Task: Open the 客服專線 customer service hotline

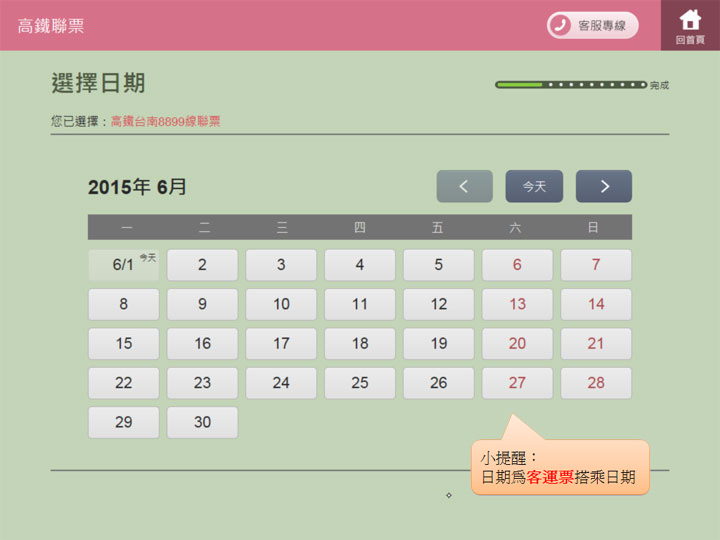Action: (592, 25)
